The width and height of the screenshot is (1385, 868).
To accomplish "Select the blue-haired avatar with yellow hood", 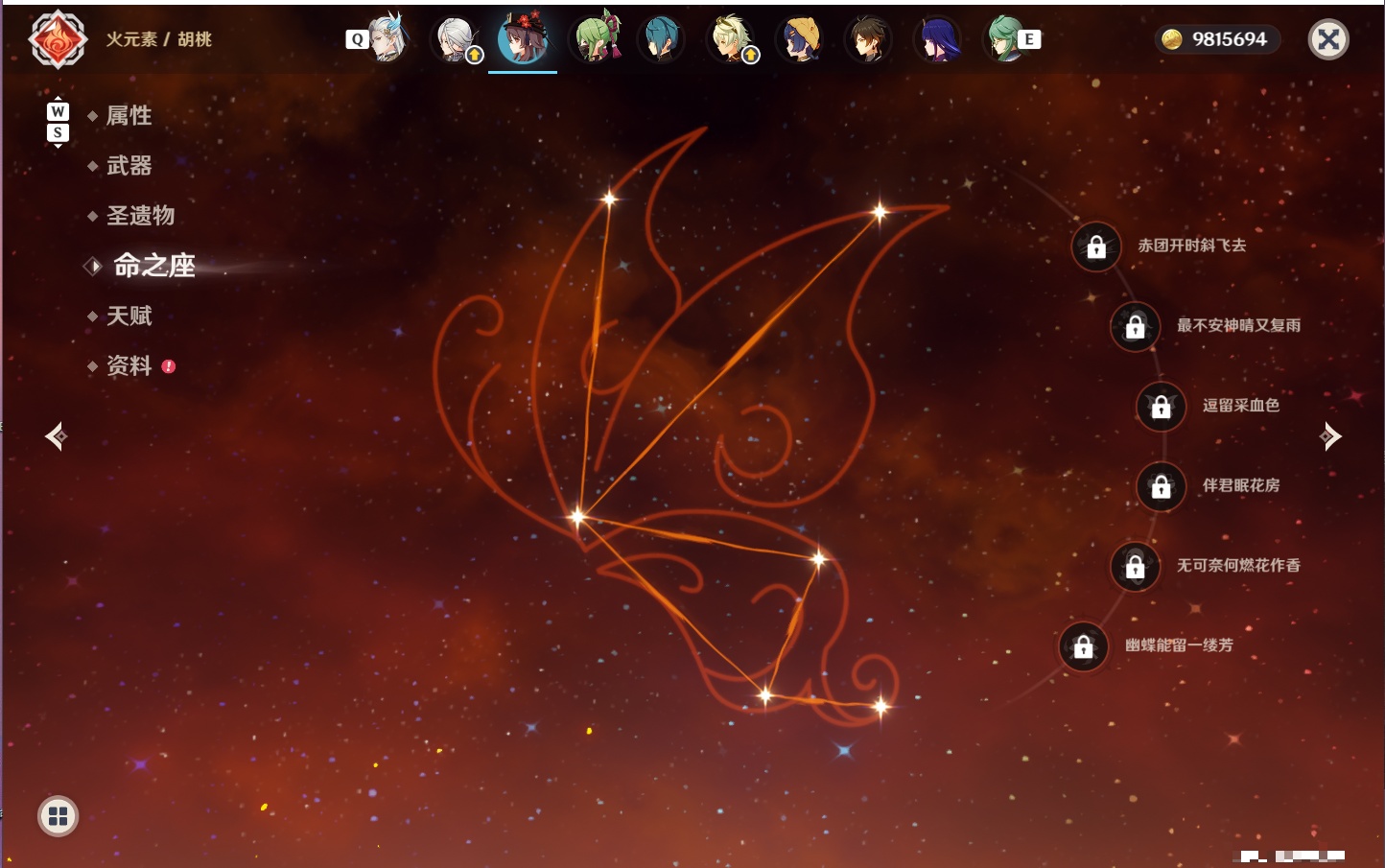I will coord(800,39).
